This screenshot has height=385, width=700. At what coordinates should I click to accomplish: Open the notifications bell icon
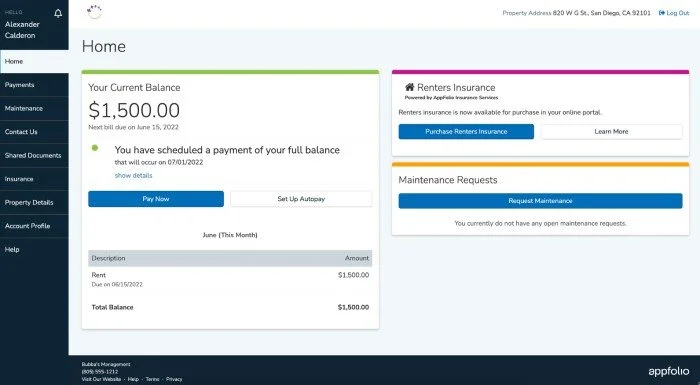(58, 13)
